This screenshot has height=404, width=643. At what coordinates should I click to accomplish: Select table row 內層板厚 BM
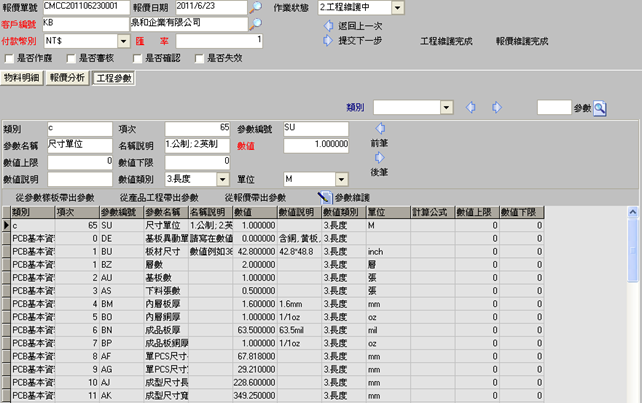click(x=273, y=304)
